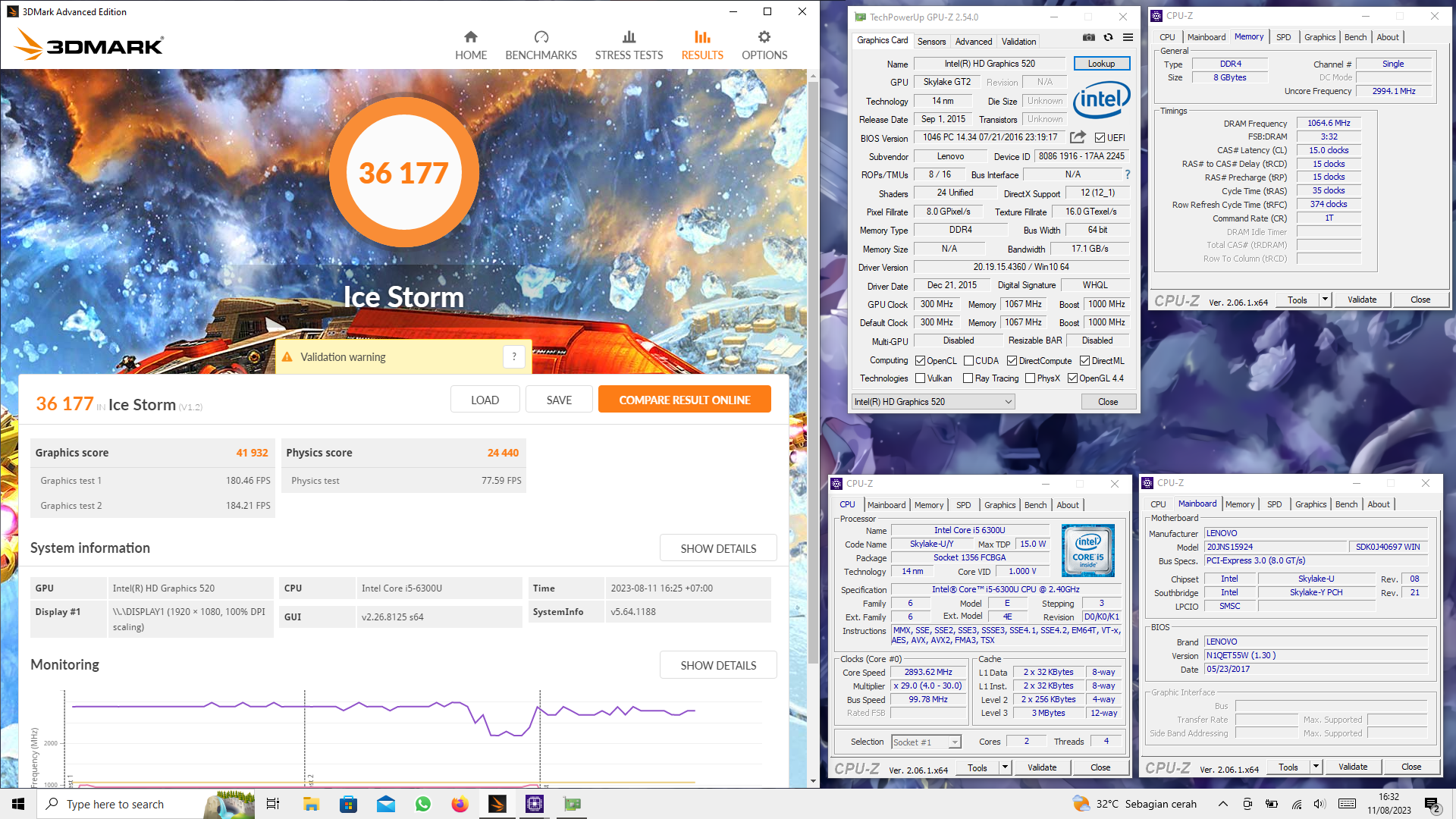Click COMPARE RESULT ONLINE button

pyautogui.click(x=684, y=400)
